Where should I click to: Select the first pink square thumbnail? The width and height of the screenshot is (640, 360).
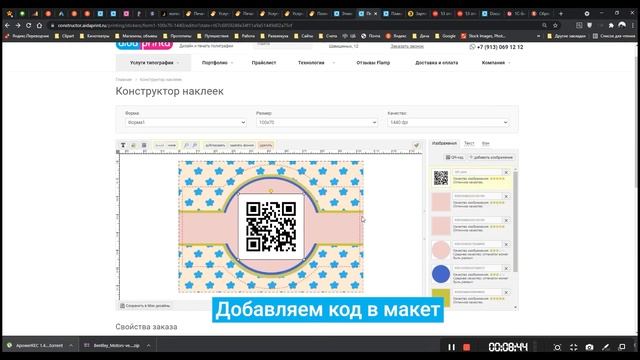click(x=441, y=202)
